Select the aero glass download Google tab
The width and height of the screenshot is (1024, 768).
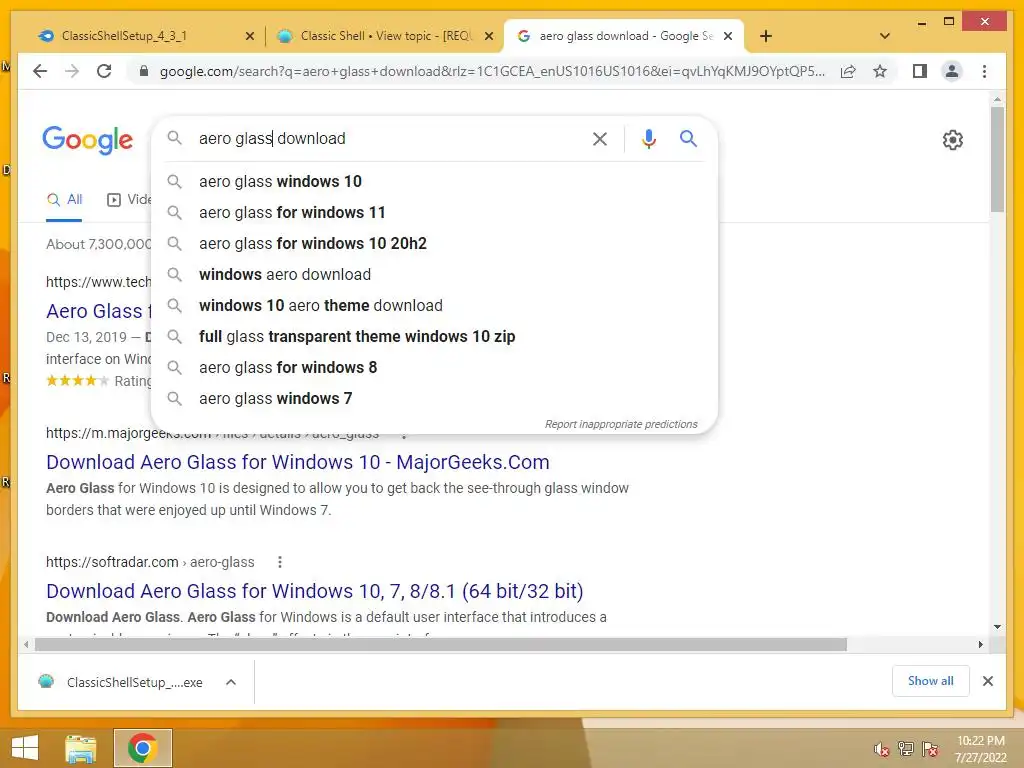click(625, 36)
